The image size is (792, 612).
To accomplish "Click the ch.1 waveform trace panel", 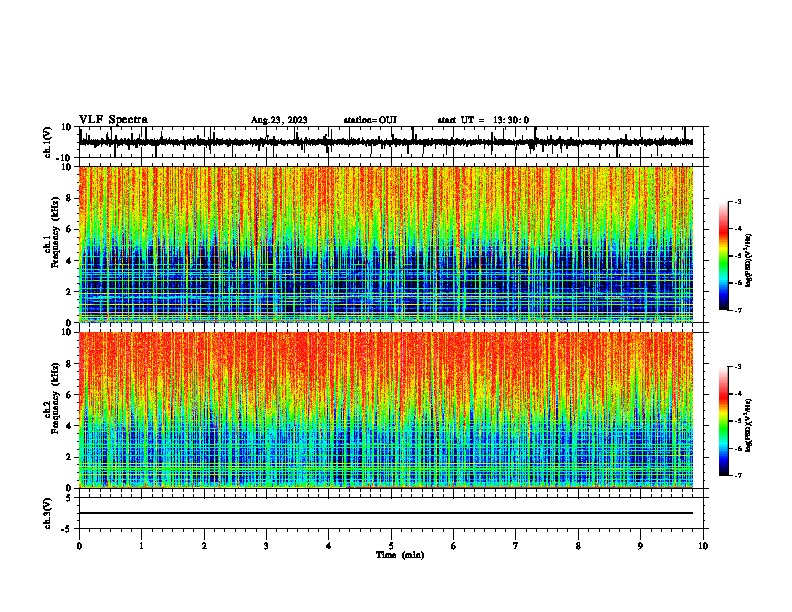I will point(391,142).
